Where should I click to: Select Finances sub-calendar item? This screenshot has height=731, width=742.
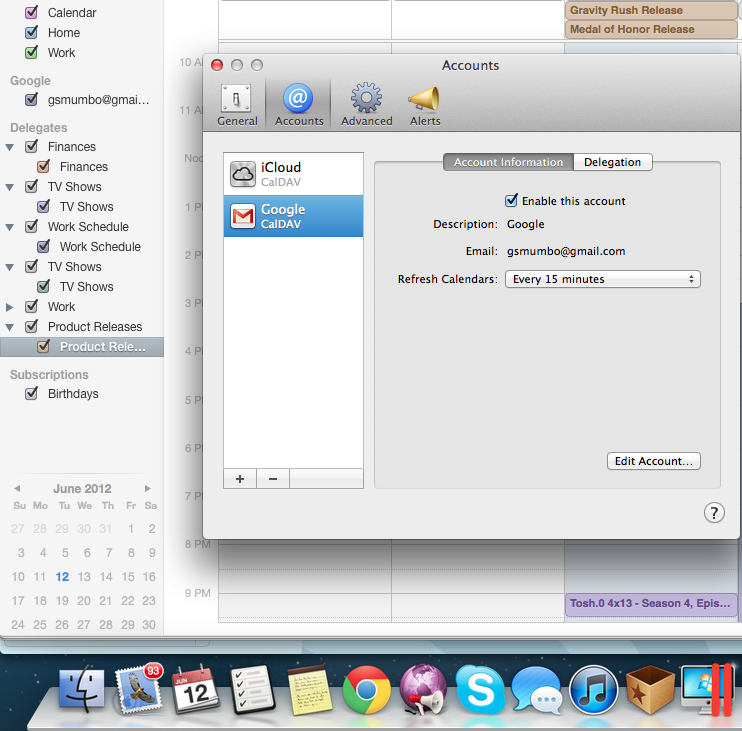pos(84,167)
